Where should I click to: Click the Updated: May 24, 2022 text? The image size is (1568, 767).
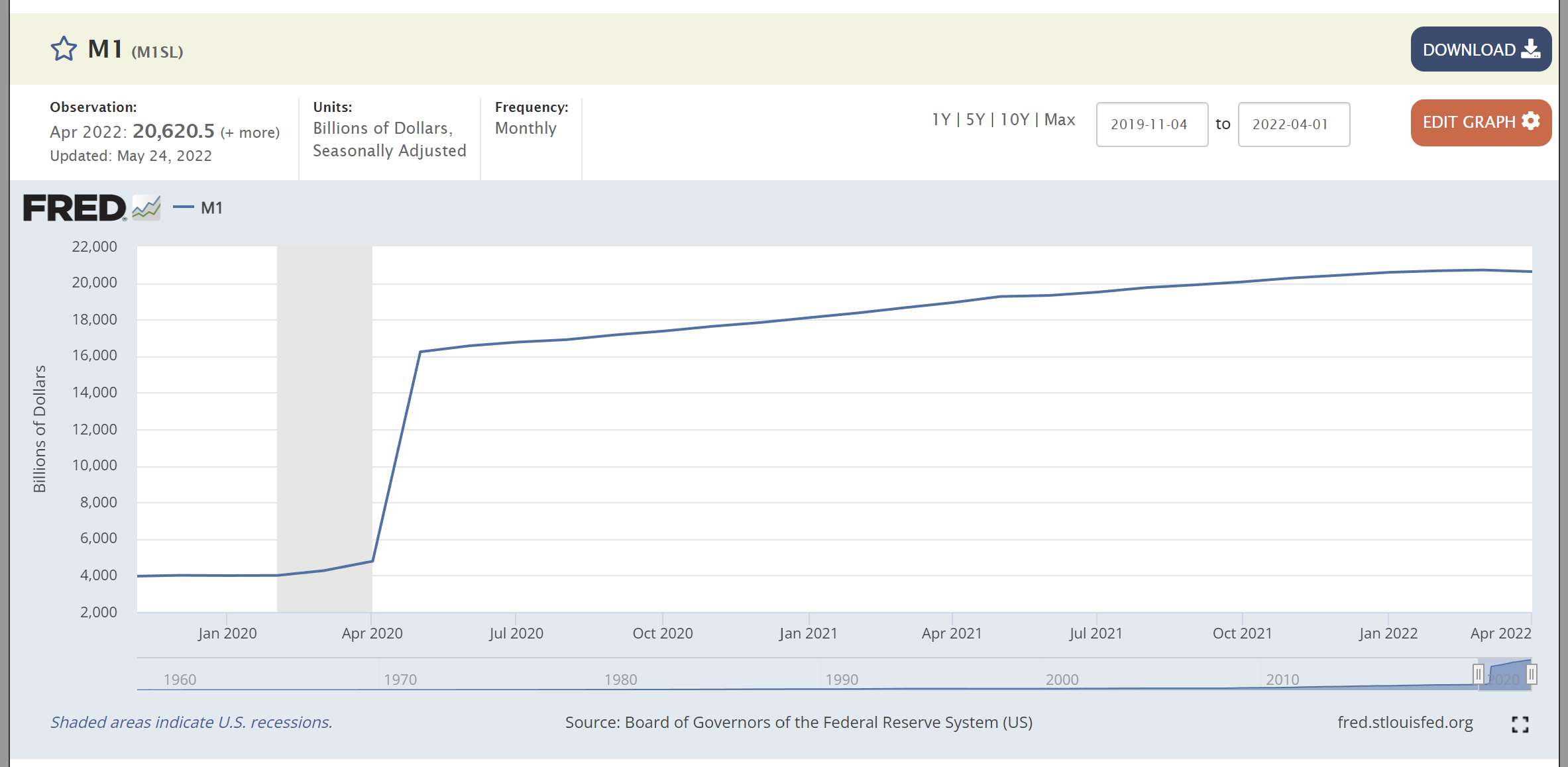coord(131,156)
